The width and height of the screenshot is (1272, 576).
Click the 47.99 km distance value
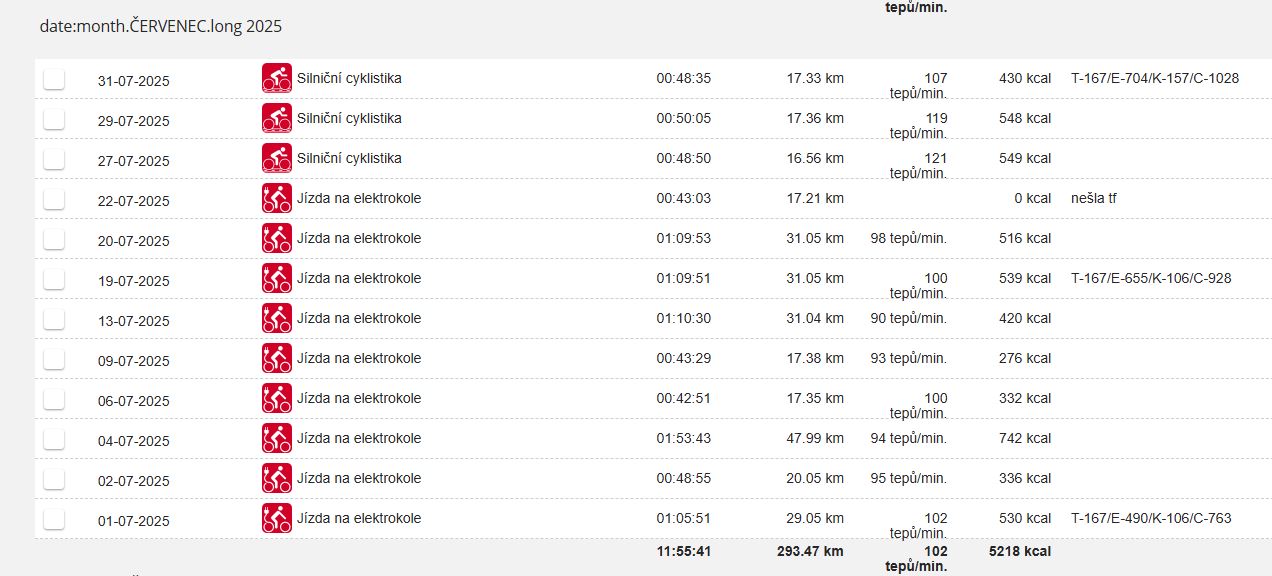(x=815, y=438)
